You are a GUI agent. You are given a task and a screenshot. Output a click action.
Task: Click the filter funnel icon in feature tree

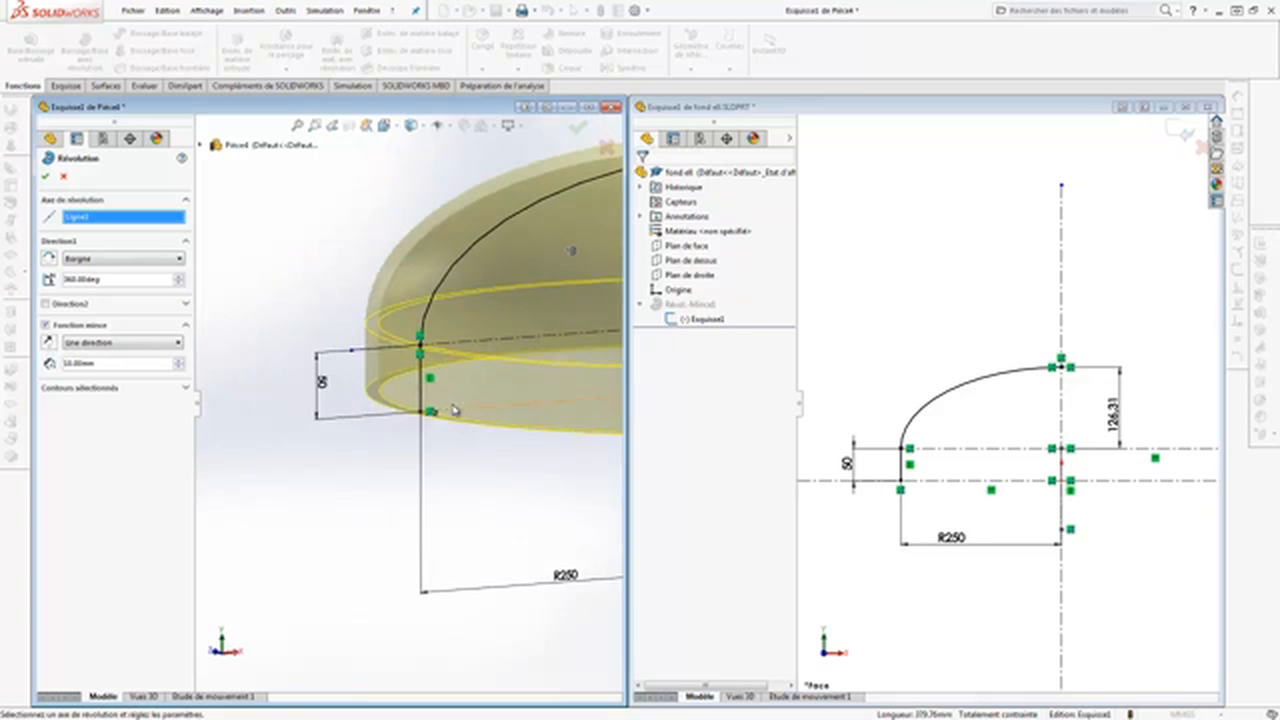point(643,157)
